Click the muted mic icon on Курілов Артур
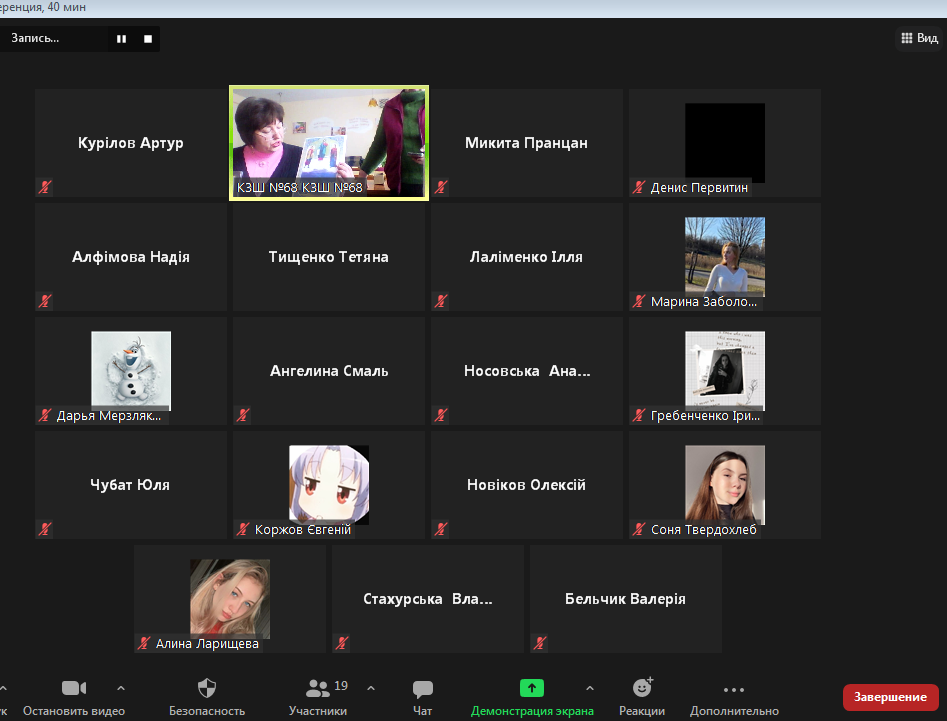 (45, 187)
